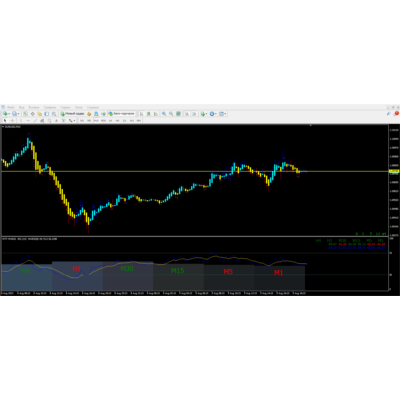Switch chart to the H1 timeframe button

click(x=110, y=120)
